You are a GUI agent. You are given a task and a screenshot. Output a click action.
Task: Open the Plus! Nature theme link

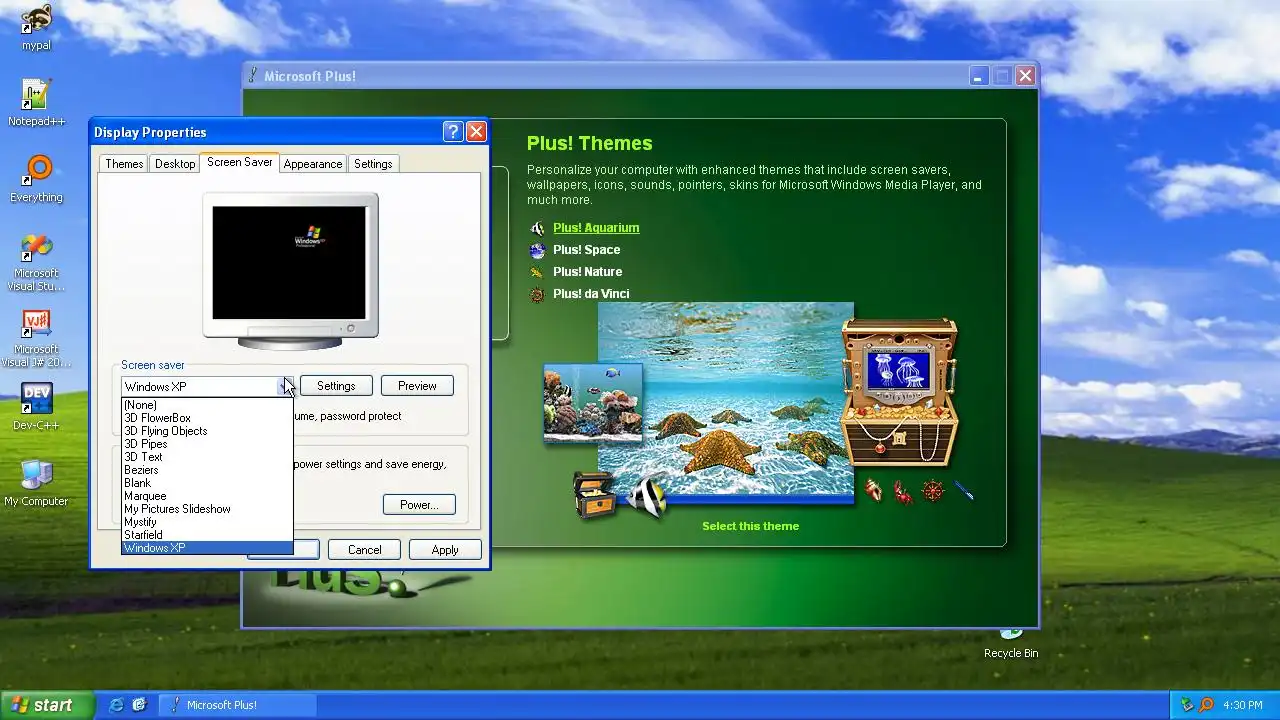[x=587, y=272]
